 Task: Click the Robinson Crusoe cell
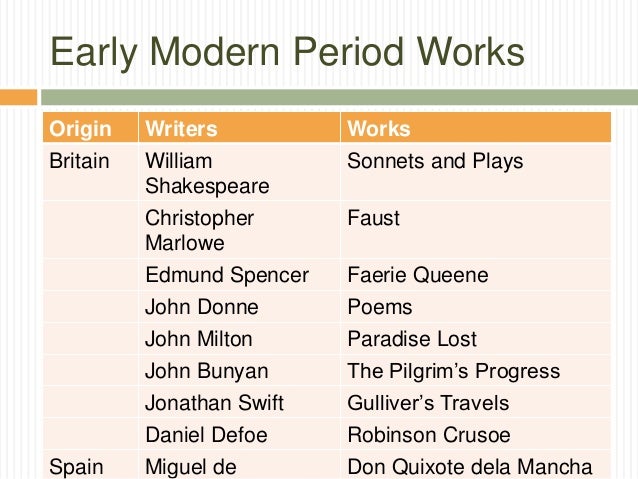point(476,435)
